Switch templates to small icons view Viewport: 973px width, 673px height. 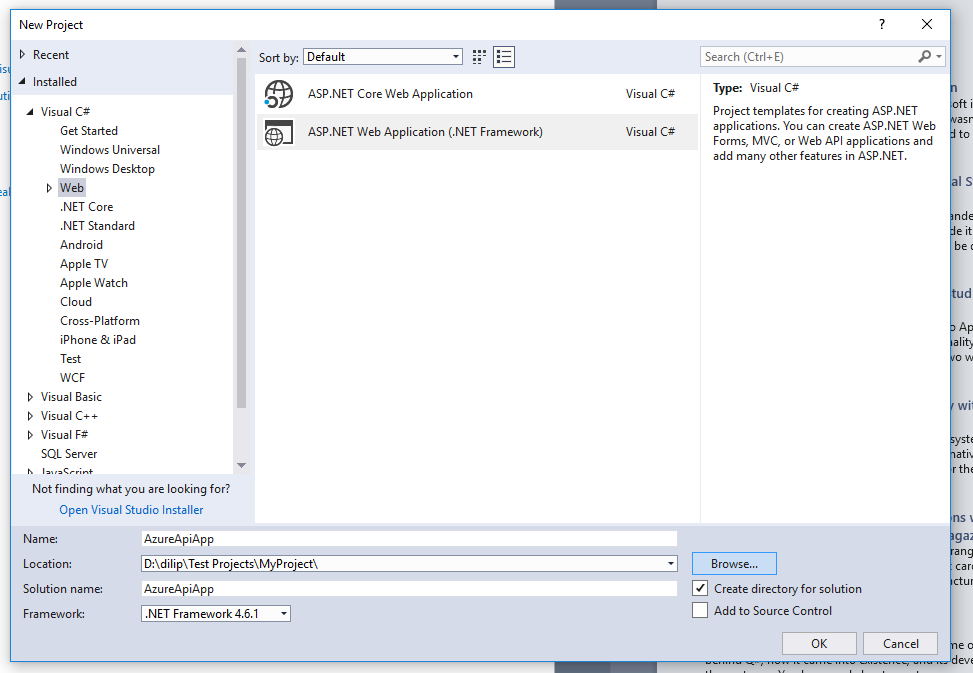click(478, 57)
